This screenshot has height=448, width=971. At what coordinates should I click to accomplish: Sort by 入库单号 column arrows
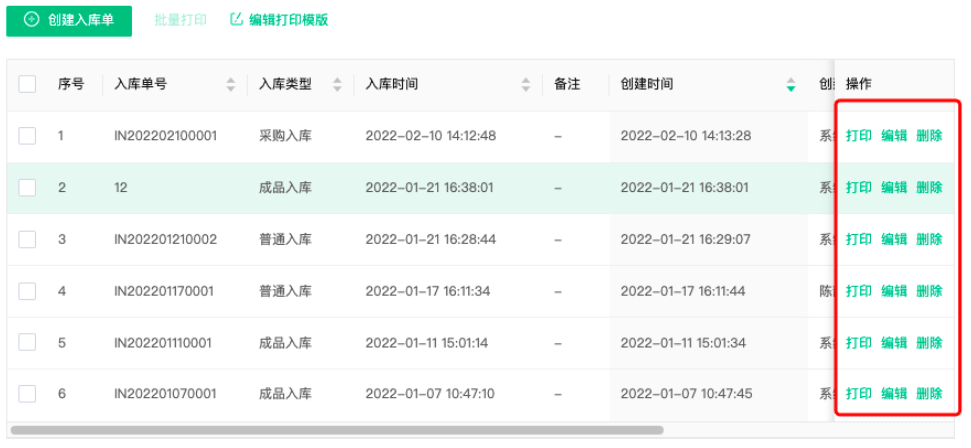point(231,84)
